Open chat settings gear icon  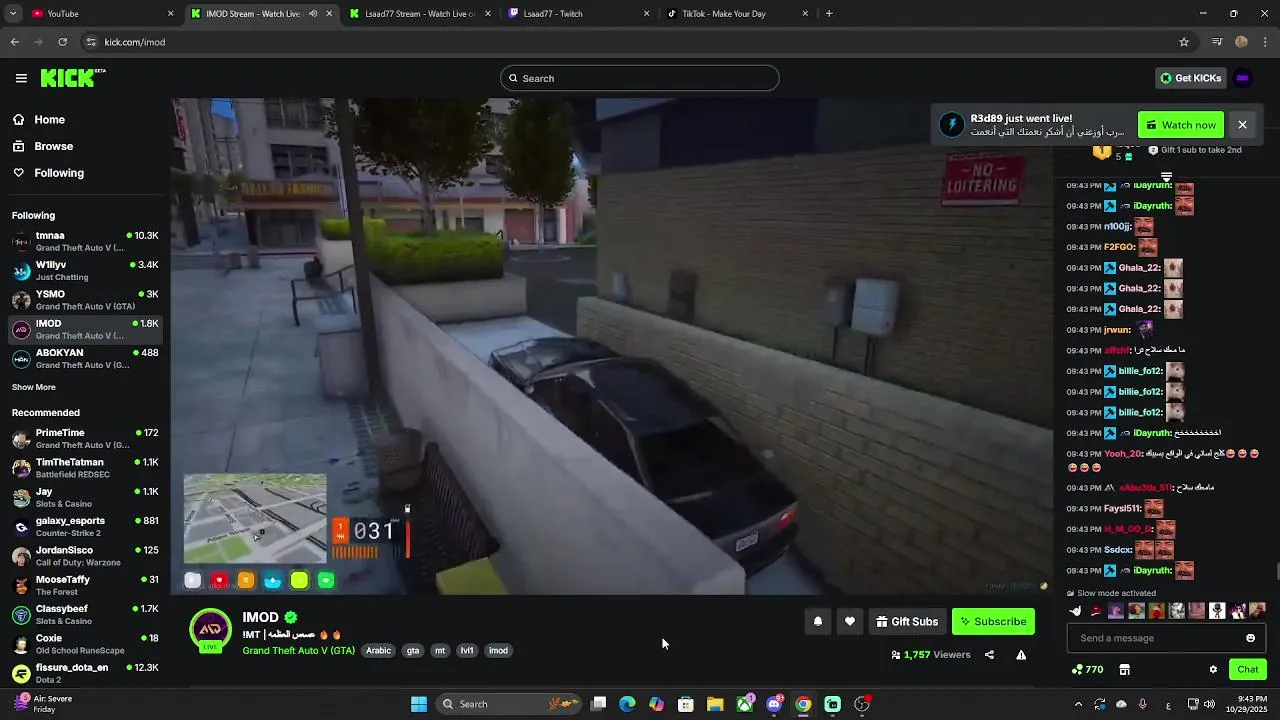pos(1213,670)
